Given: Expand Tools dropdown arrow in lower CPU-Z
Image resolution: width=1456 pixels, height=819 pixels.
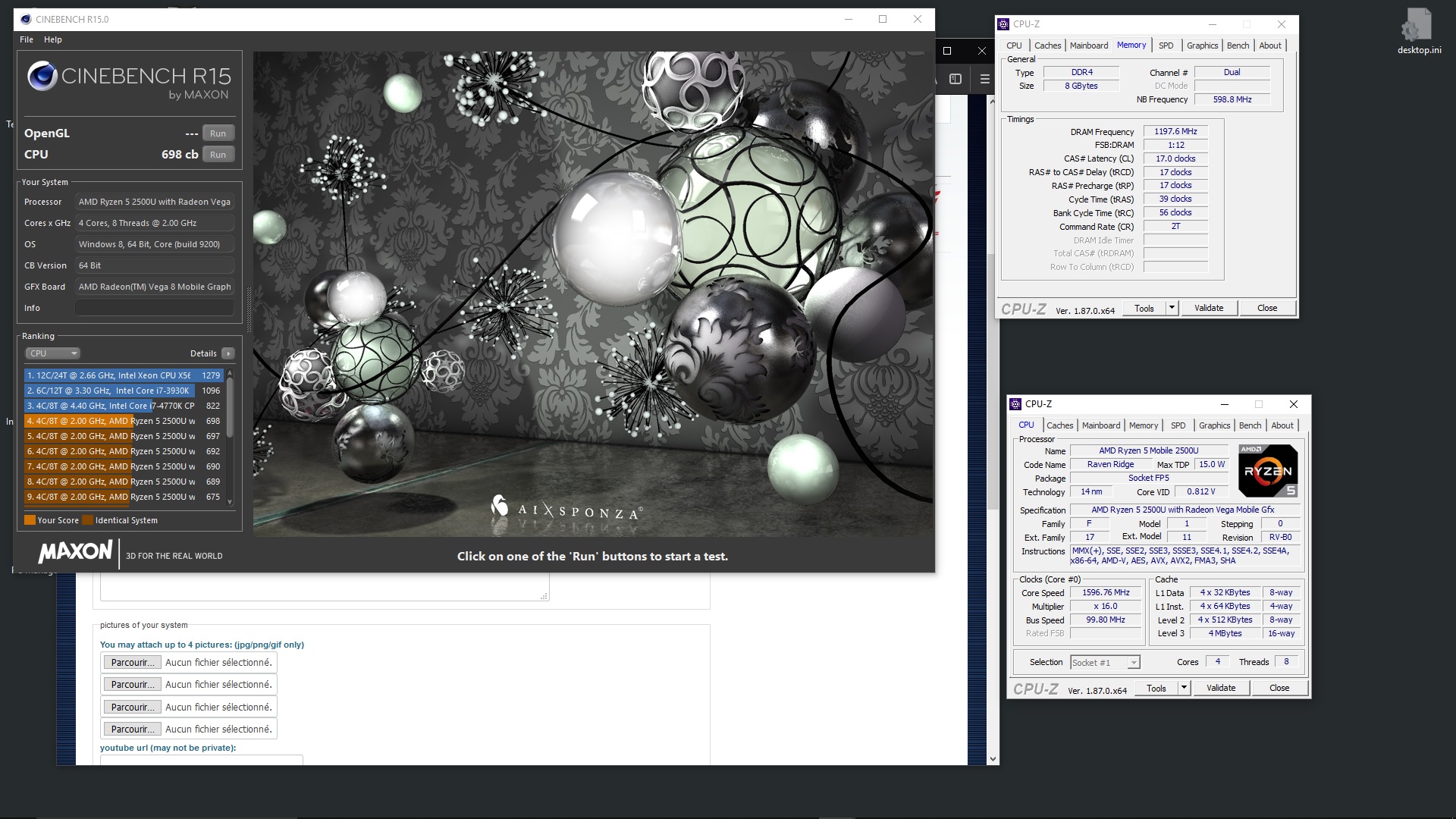Looking at the screenshot, I should click(1184, 689).
